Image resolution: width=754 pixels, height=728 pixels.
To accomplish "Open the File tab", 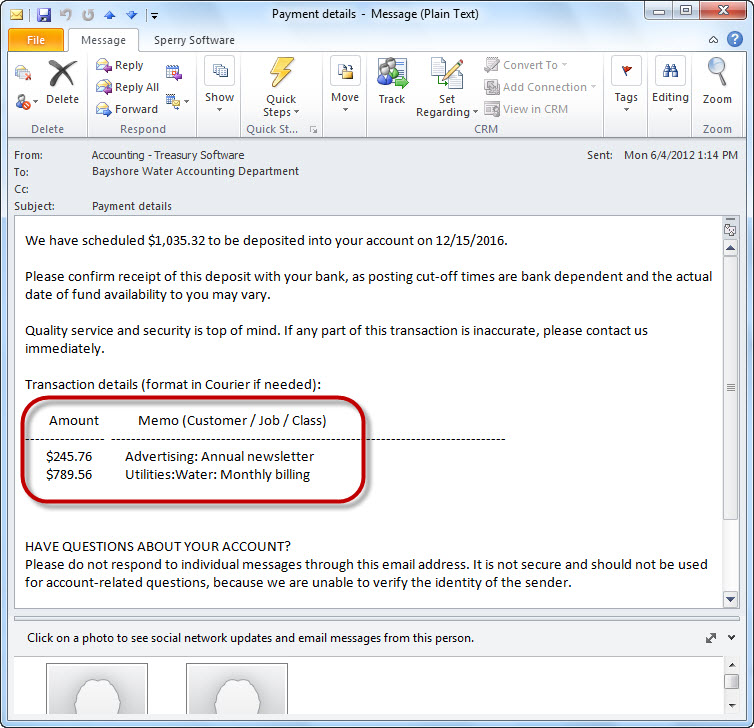I will point(36,41).
